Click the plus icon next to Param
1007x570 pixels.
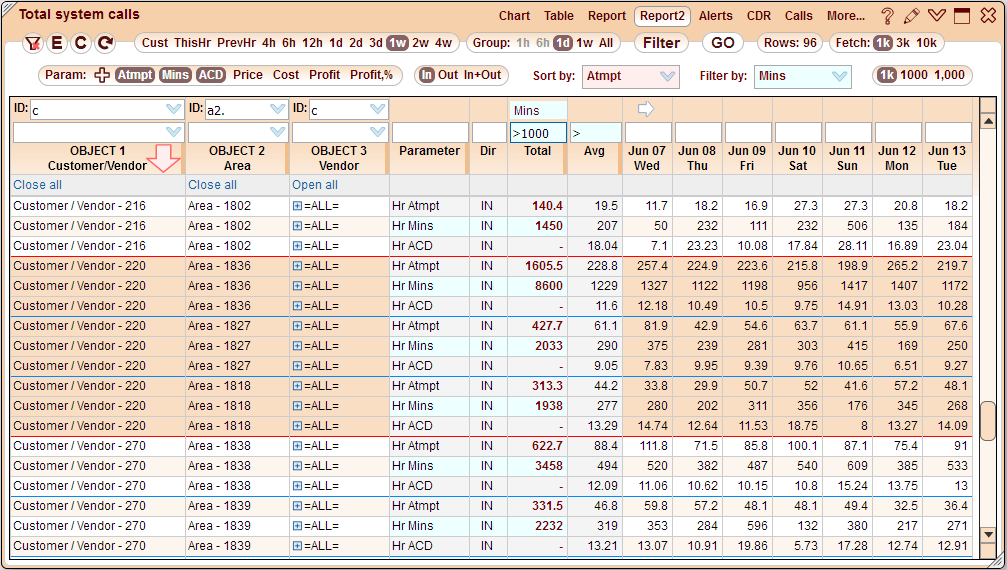point(102,75)
